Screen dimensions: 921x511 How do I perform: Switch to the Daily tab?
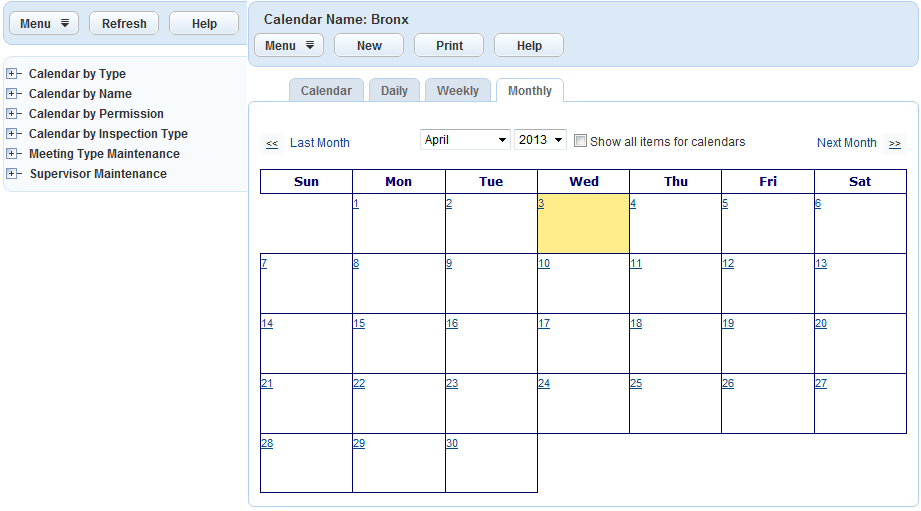394,91
